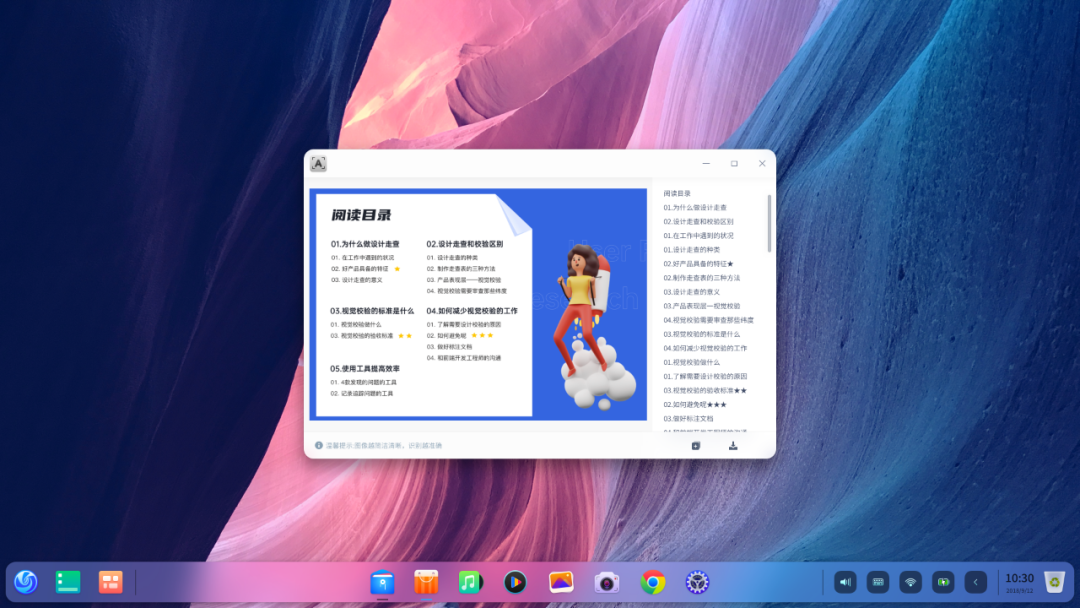Image resolution: width=1080 pixels, height=608 pixels.
Task: Select the text line '01.为什么做设计走查' in the sidebar
Action: click(x=696, y=207)
